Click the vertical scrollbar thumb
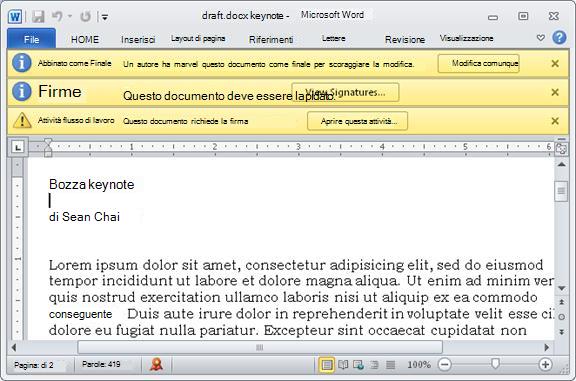This screenshot has width=576, height=381. coord(561,191)
